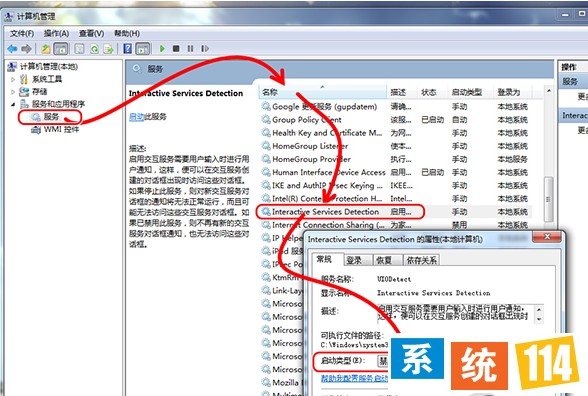
Task: Open the 操作(A) menu
Action: tap(56, 34)
